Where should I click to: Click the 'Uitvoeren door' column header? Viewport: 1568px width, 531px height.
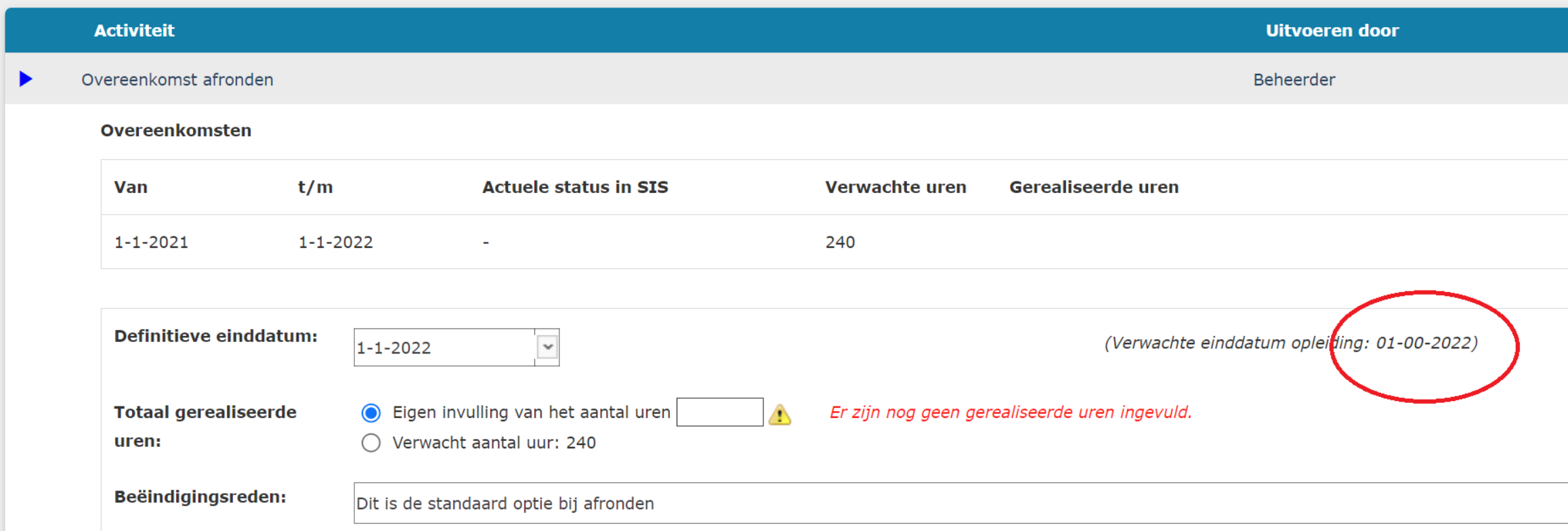[x=1332, y=30]
